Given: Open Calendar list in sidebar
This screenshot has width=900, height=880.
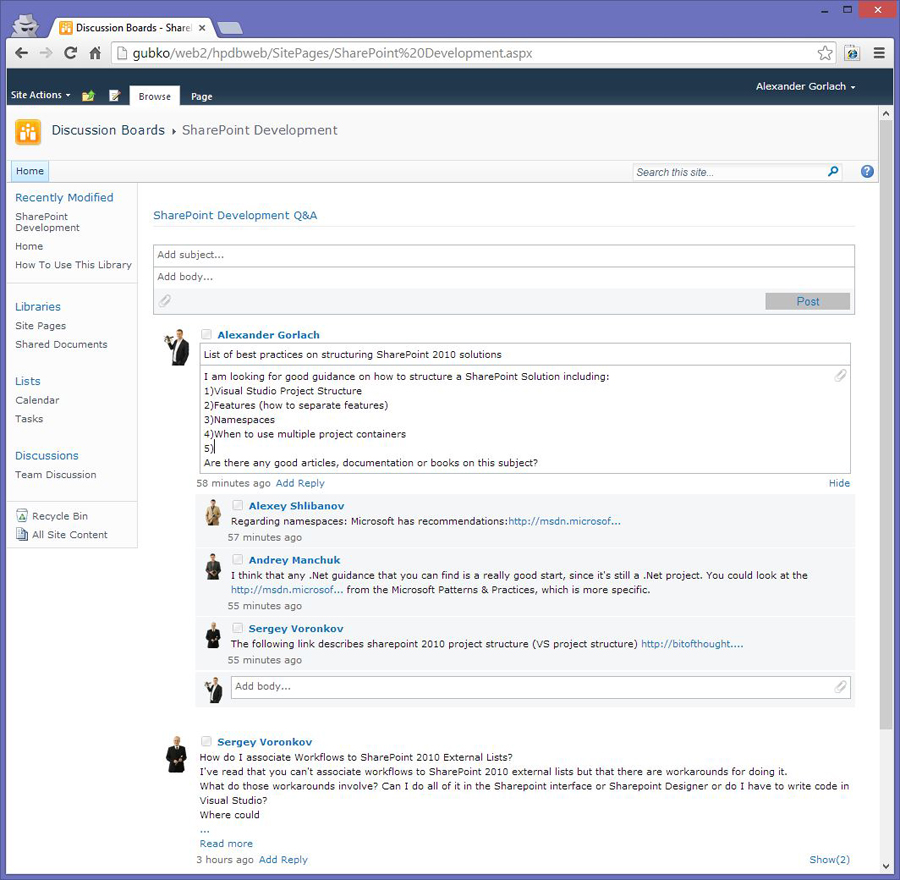Looking at the screenshot, I should (x=37, y=400).
